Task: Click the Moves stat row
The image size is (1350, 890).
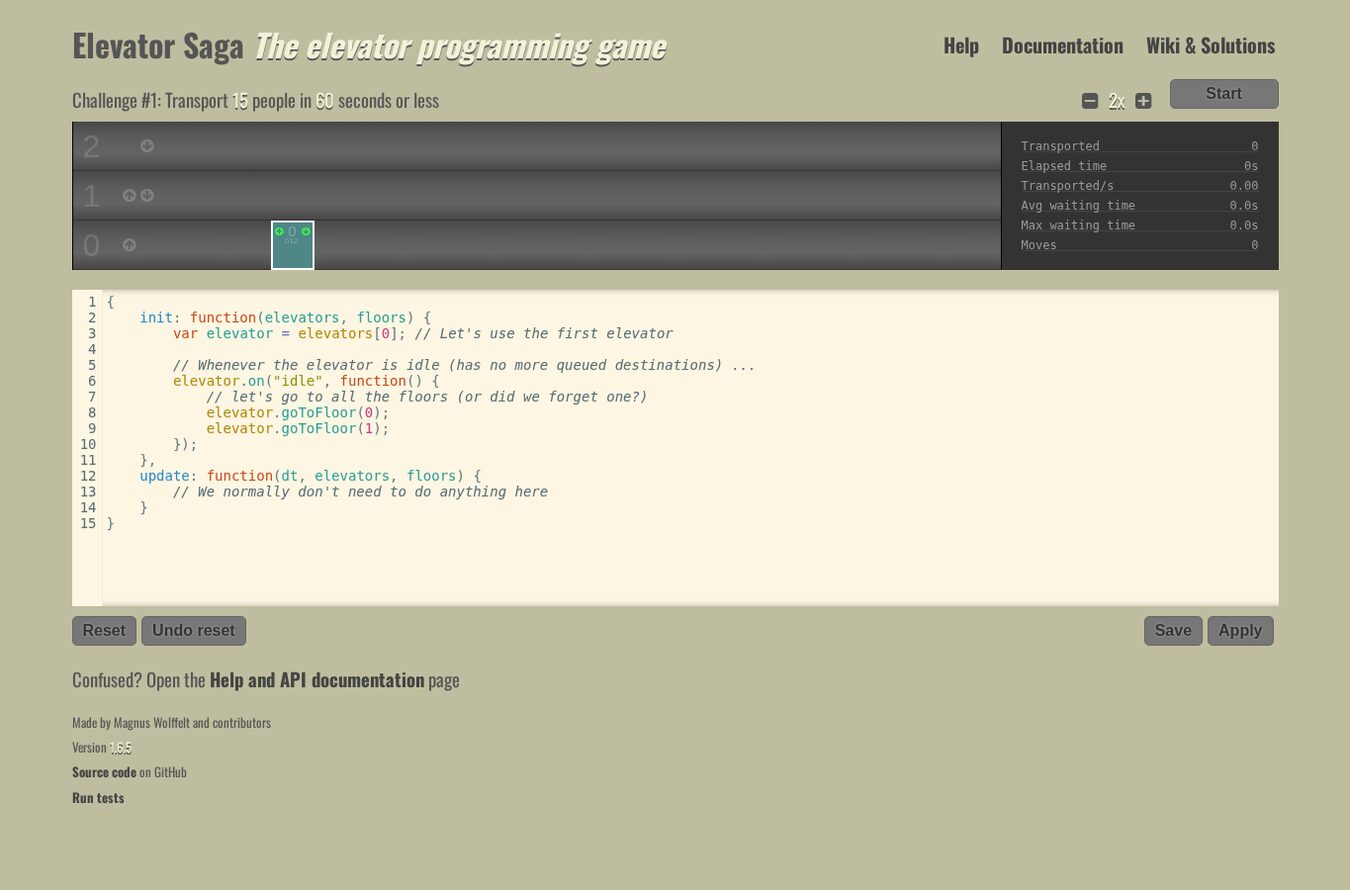Action: click(1139, 245)
